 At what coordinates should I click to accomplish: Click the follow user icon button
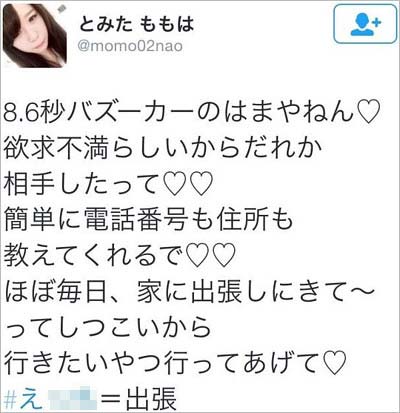click(x=365, y=24)
